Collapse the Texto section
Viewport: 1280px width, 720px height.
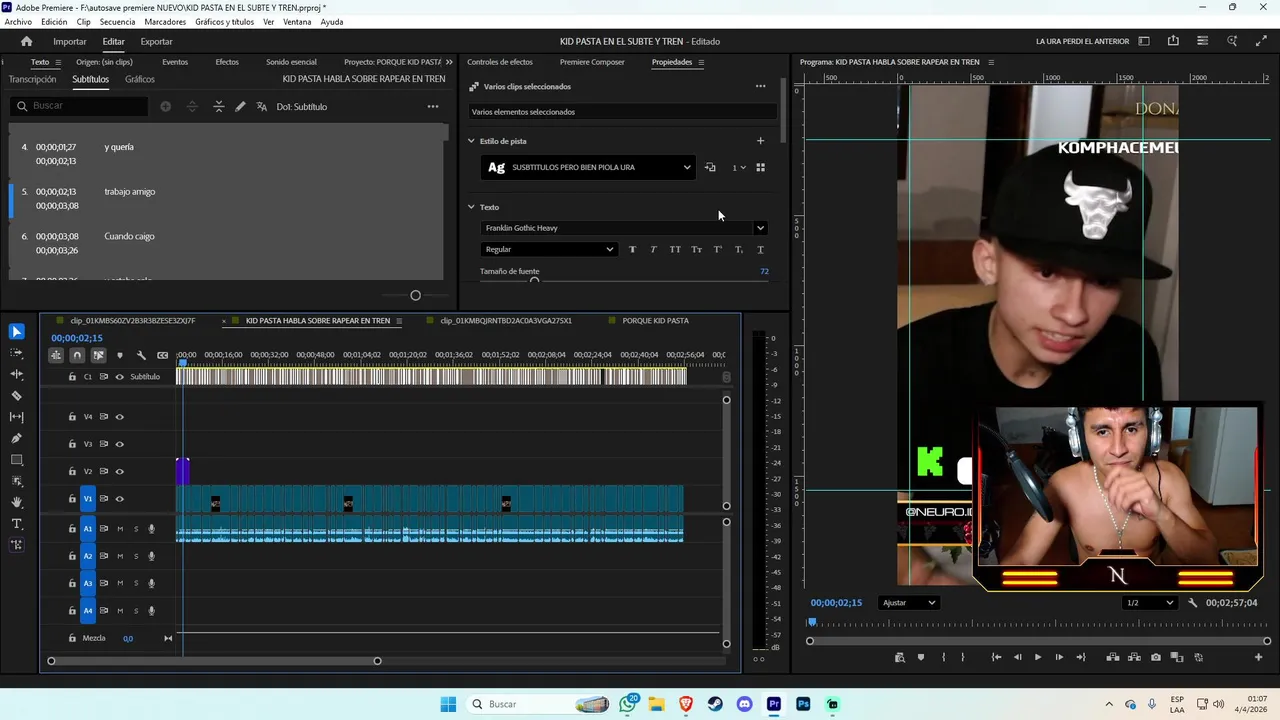(x=471, y=207)
